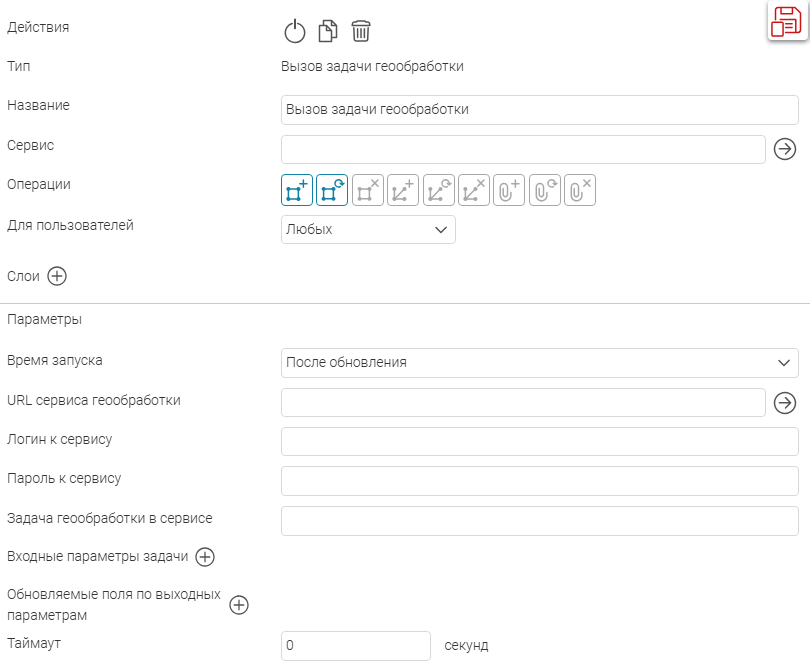Click arrow icon next to URL сервиса геообработки
Image resolution: width=810 pixels, height=665 pixels.
pos(785,403)
